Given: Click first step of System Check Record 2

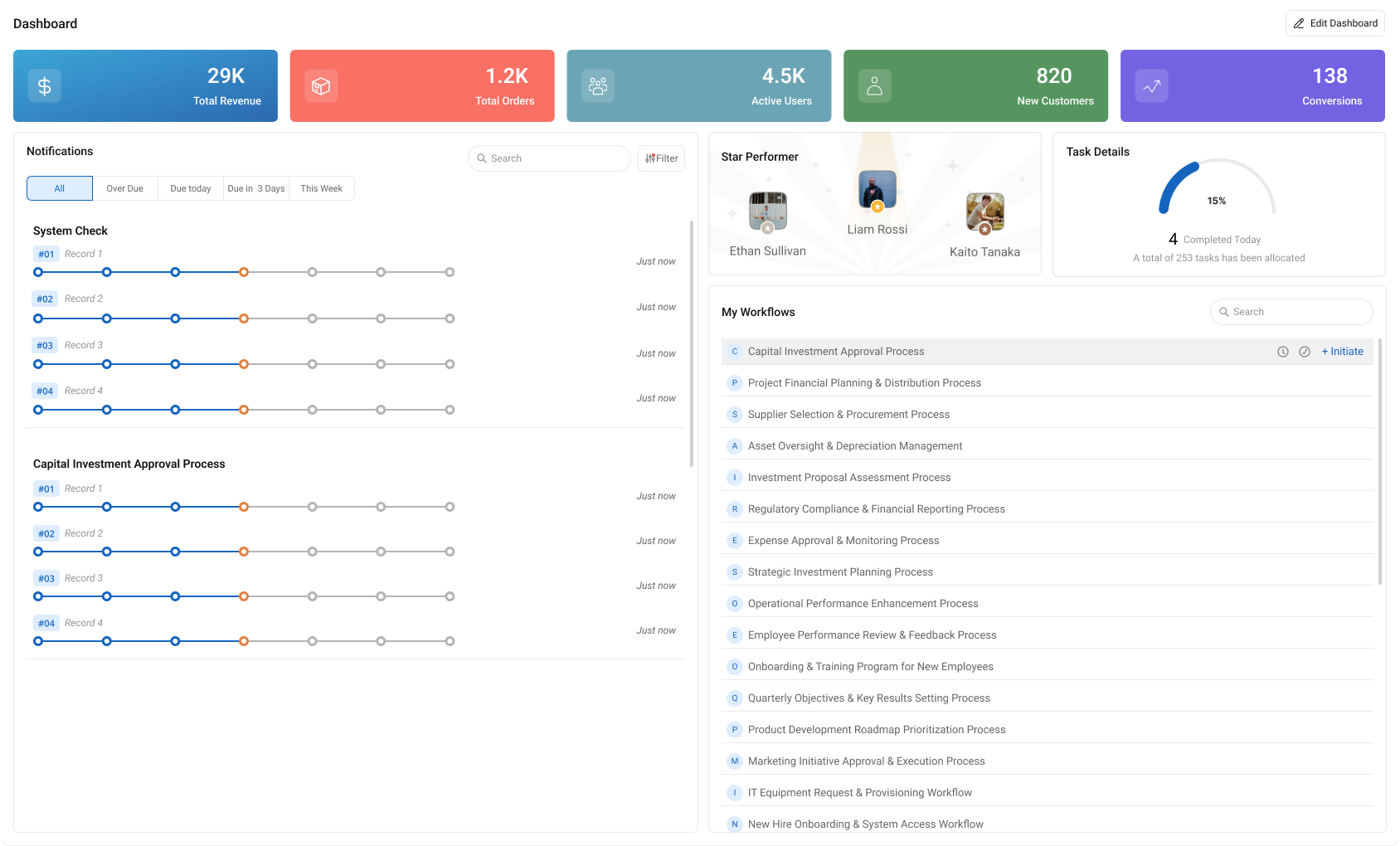Looking at the screenshot, I should coord(38,318).
